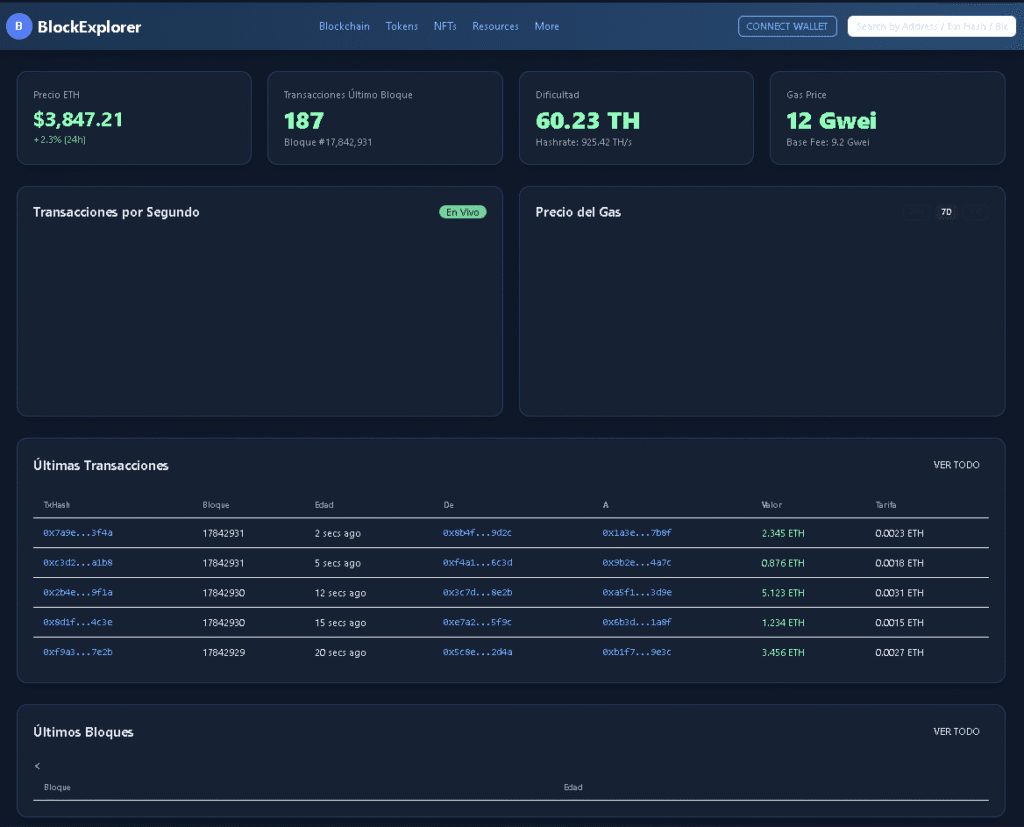
Task: Select the NFTs menu item
Action: 445,26
